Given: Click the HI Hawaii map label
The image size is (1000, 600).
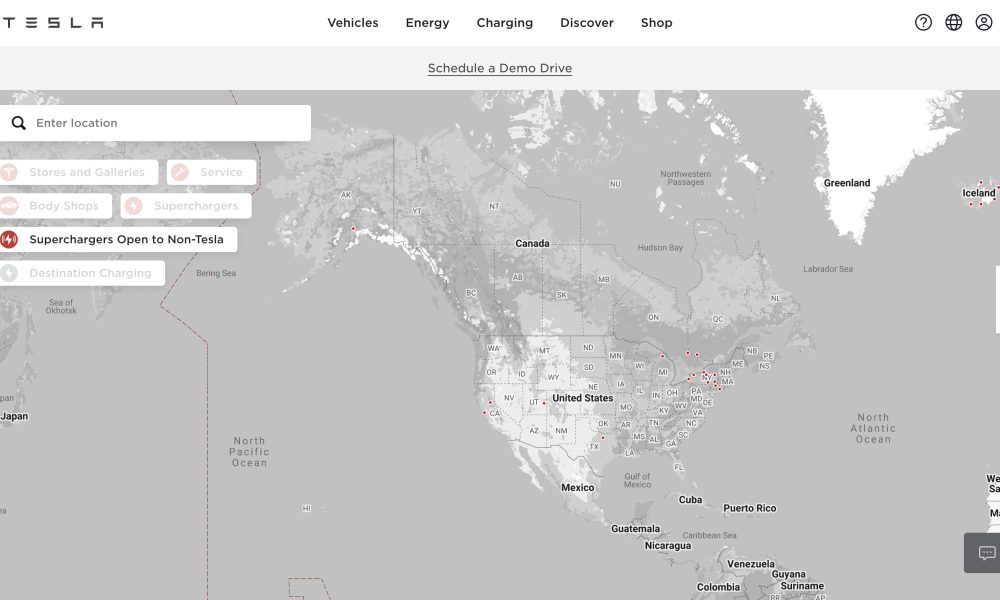Looking at the screenshot, I should pyautogui.click(x=307, y=508).
